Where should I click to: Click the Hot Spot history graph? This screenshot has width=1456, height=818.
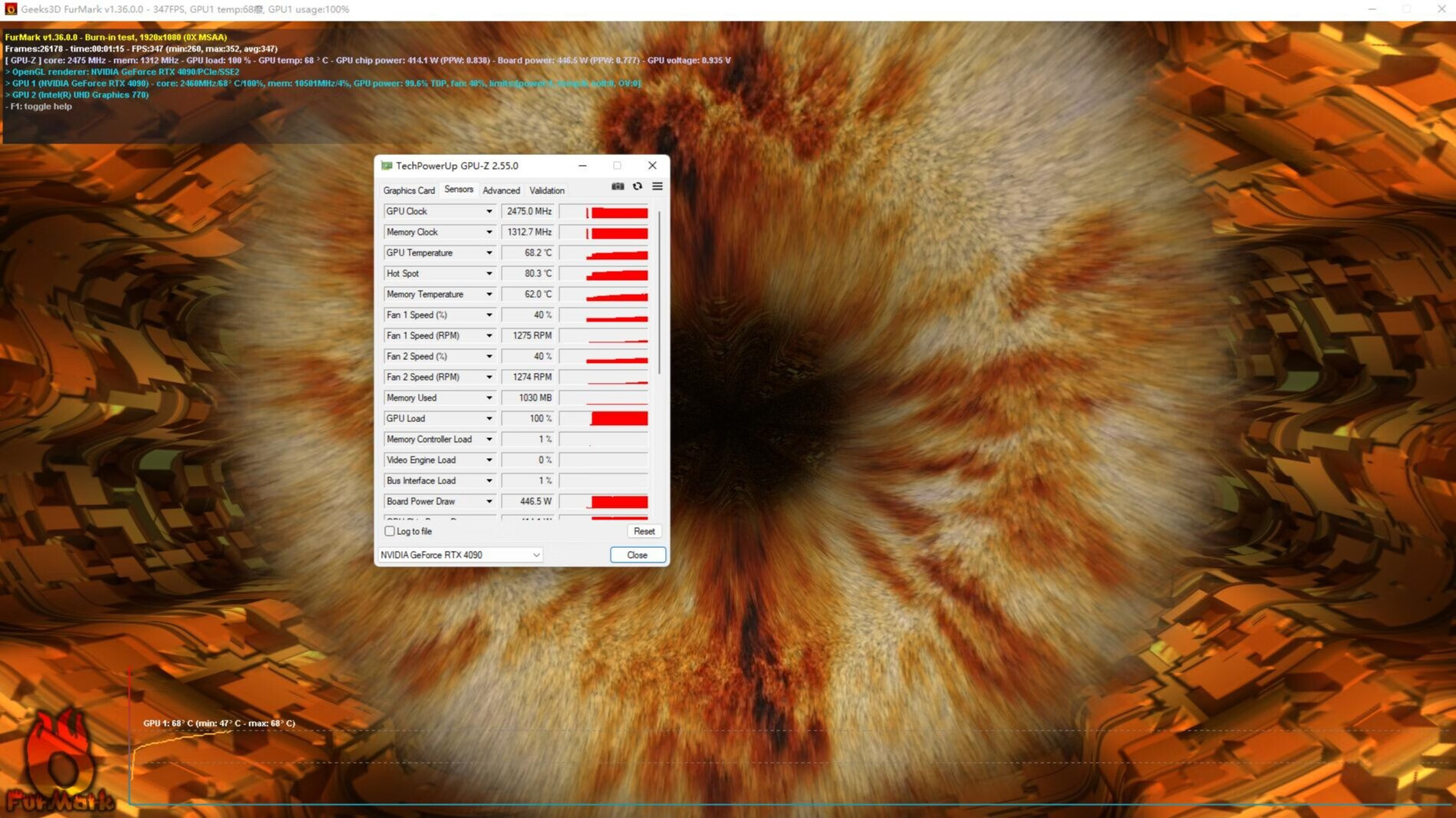pyautogui.click(x=604, y=274)
